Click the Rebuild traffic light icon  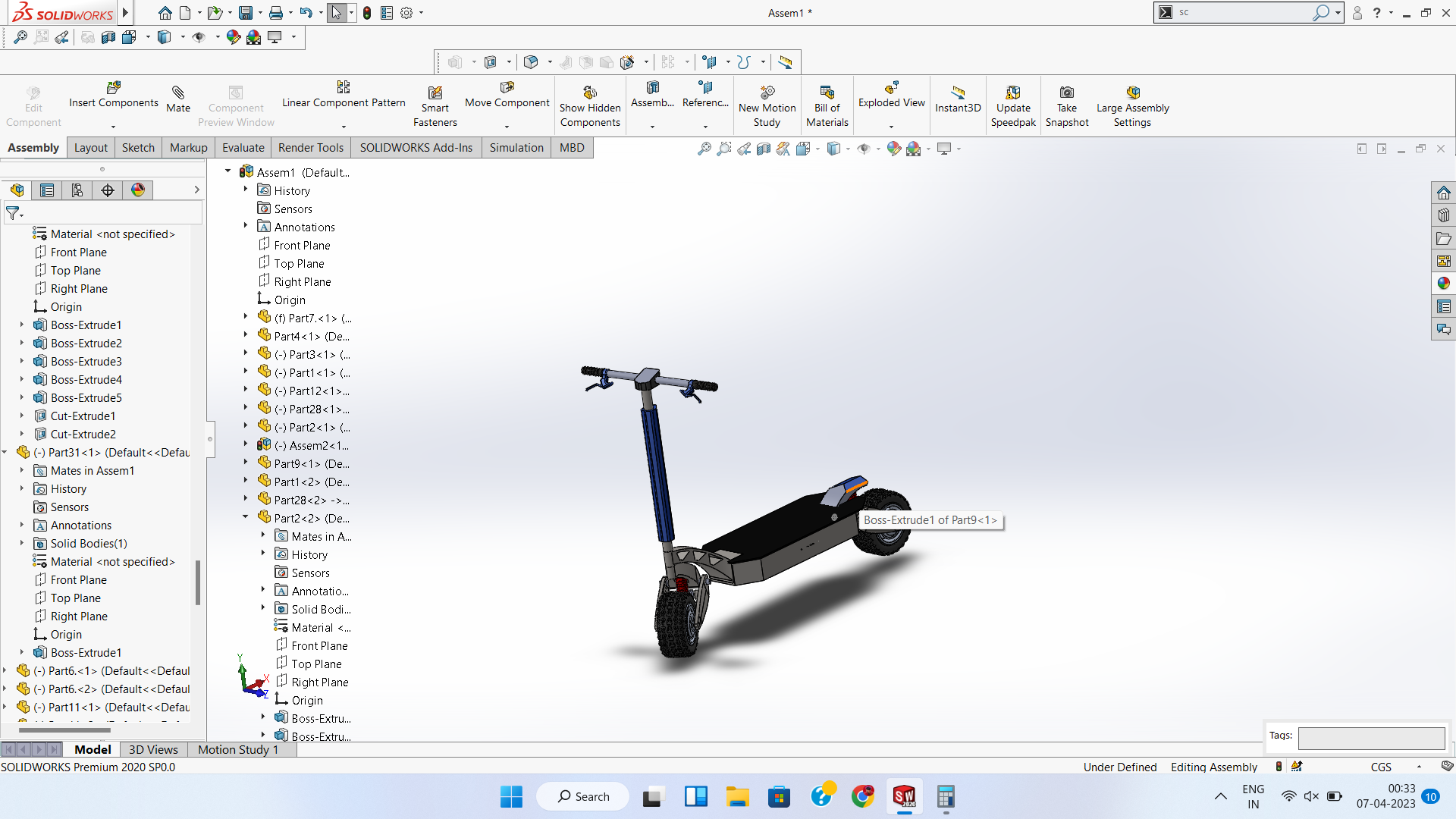[x=367, y=13]
